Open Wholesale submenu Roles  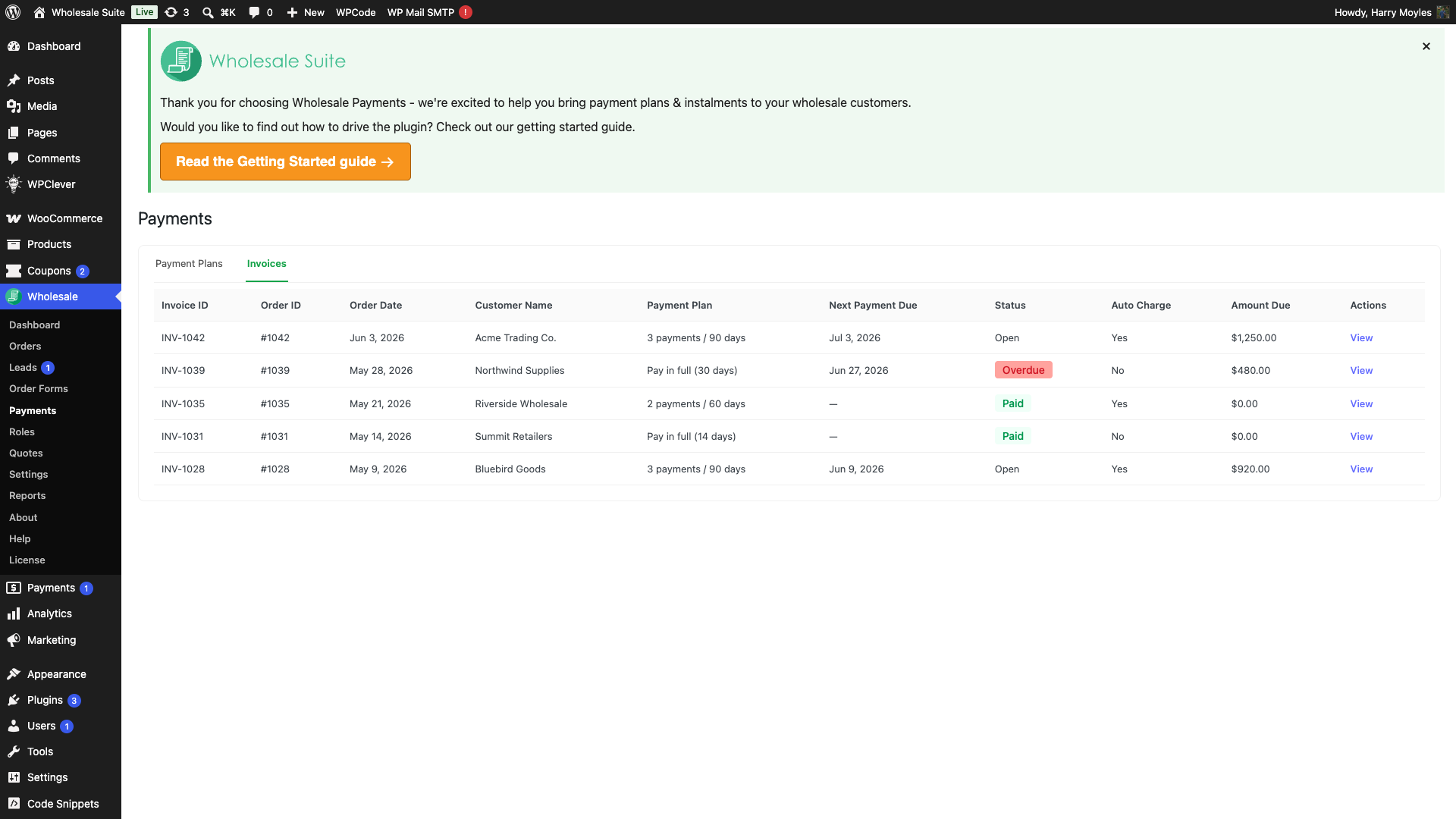22,431
